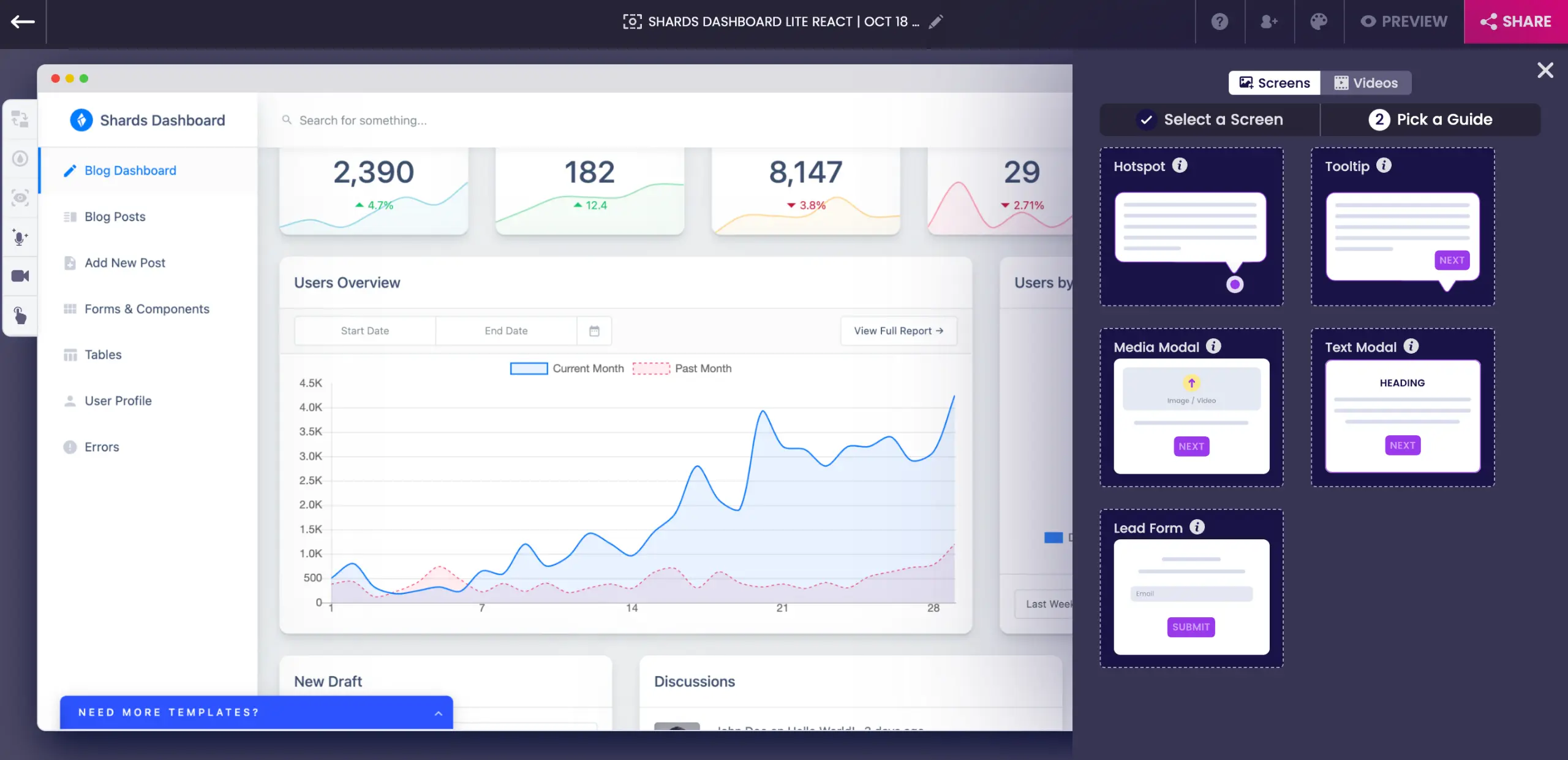1568x760 pixels.
Task: Toggle Current Month chart legend
Action: click(x=567, y=368)
